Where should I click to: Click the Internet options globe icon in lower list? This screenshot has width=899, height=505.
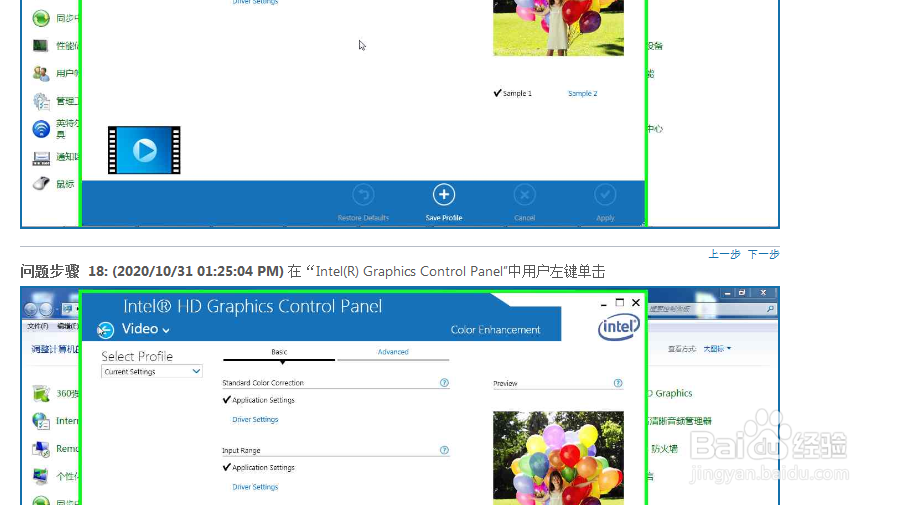click(x=41, y=421)
